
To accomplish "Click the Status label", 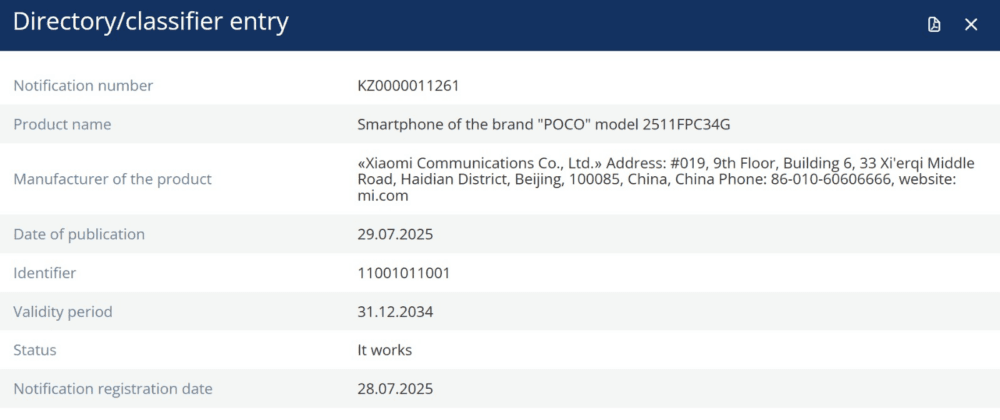I will point(35,350).
